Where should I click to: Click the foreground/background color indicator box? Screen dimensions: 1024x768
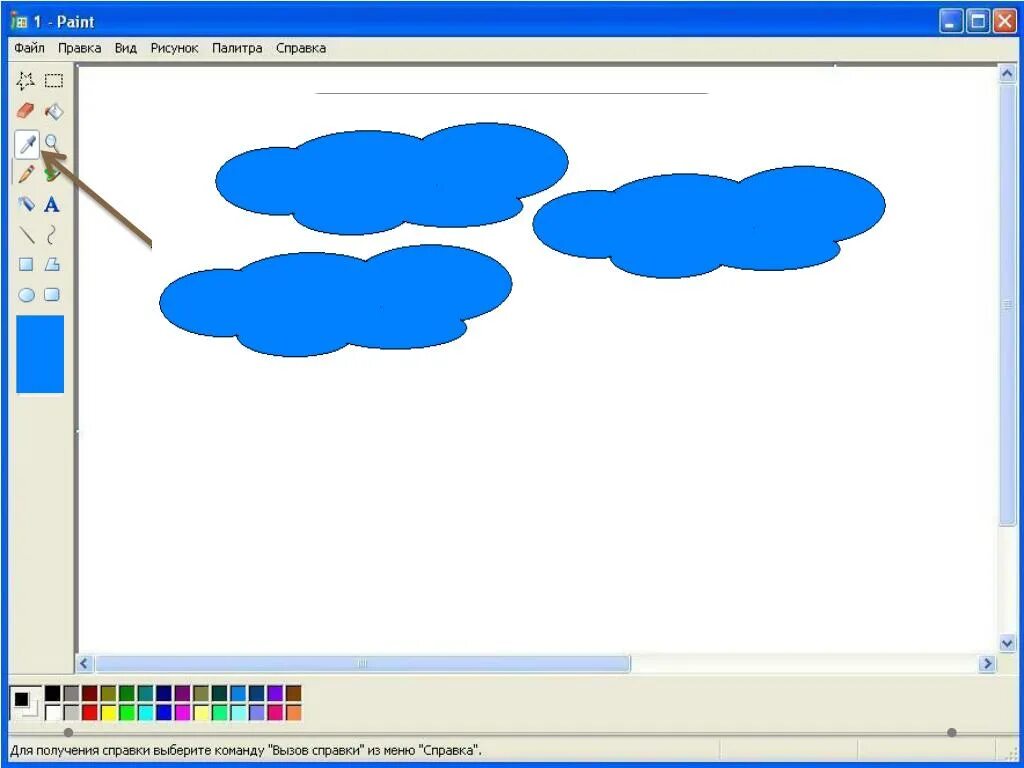[x=26, y=703]
